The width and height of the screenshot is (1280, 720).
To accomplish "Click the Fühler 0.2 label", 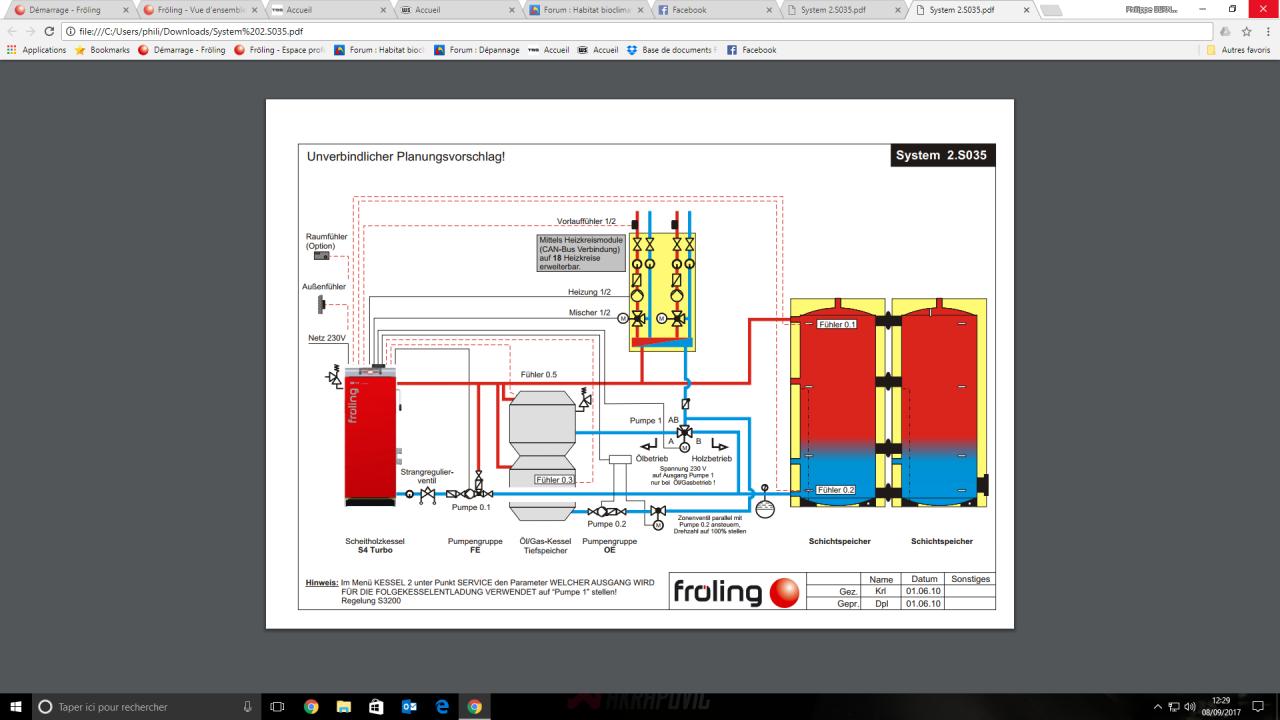I will 836,490.
